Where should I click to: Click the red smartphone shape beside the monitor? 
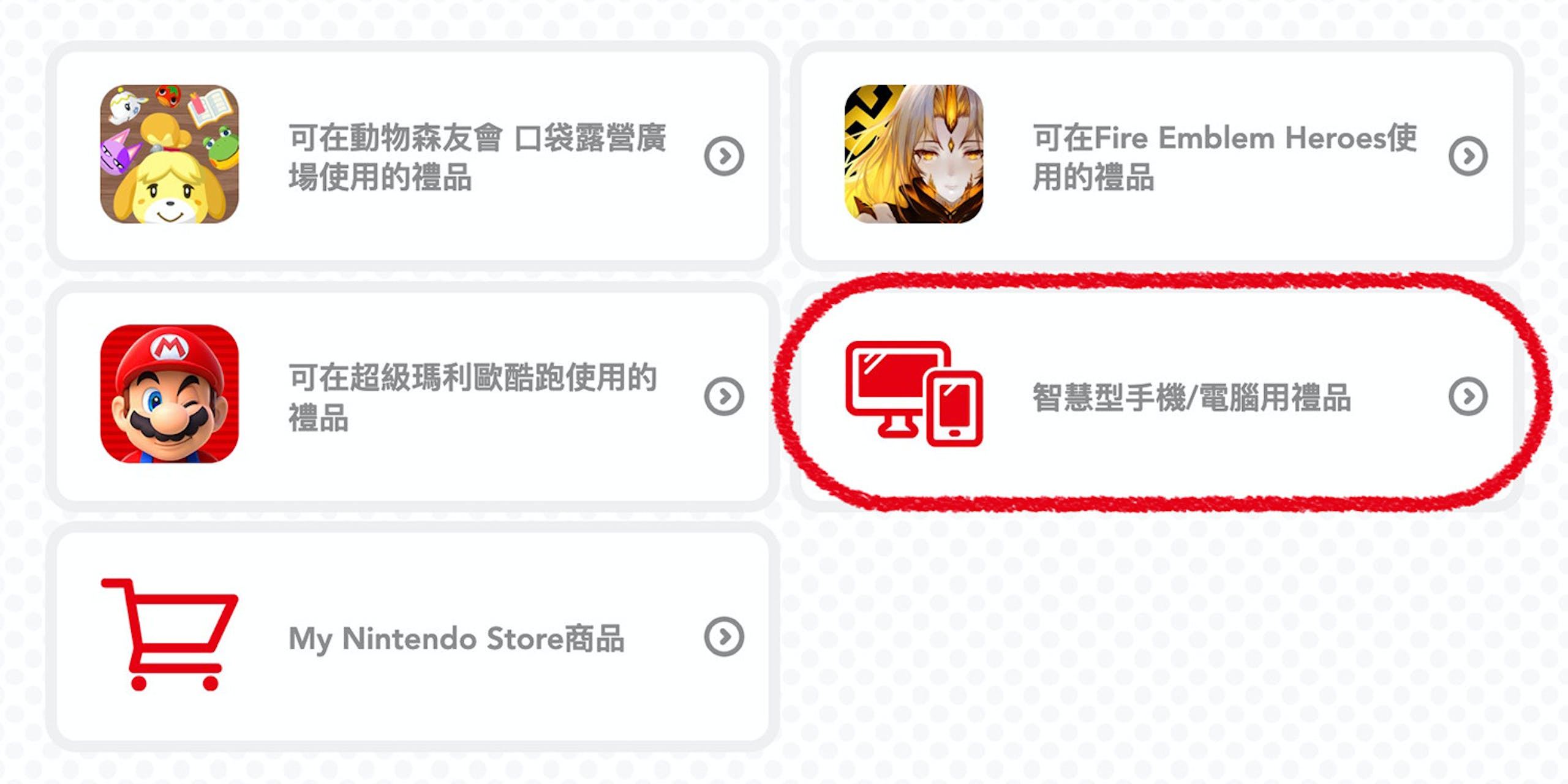[x=954, y=409]
